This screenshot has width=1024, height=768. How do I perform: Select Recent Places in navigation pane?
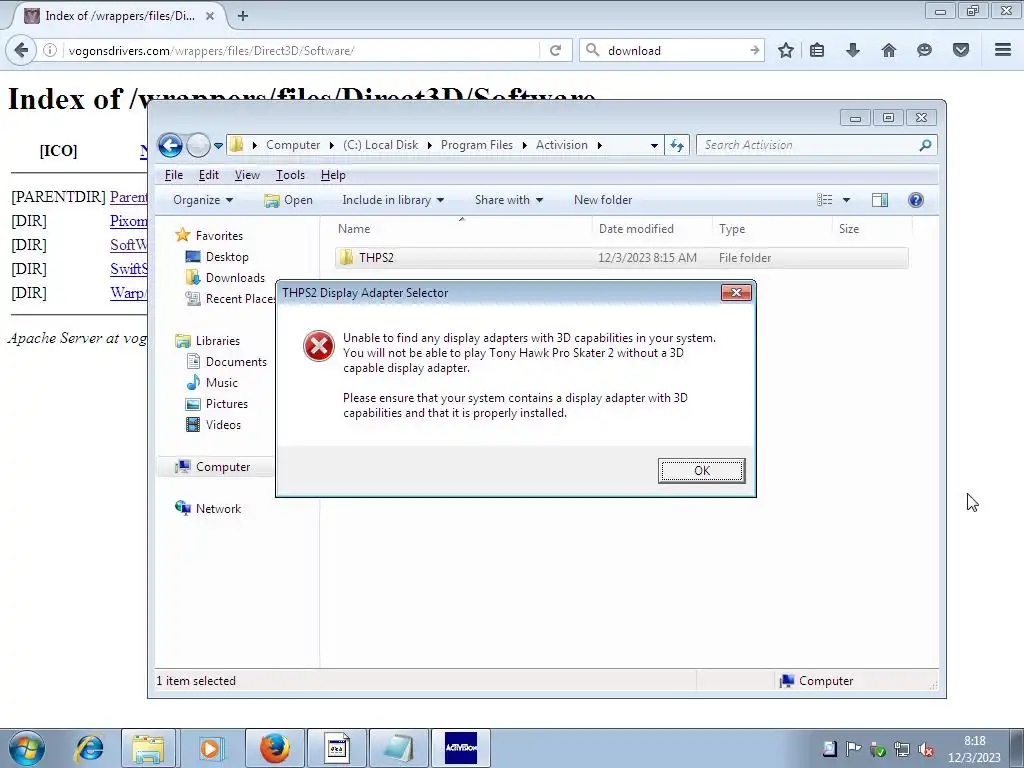[231, 298]
